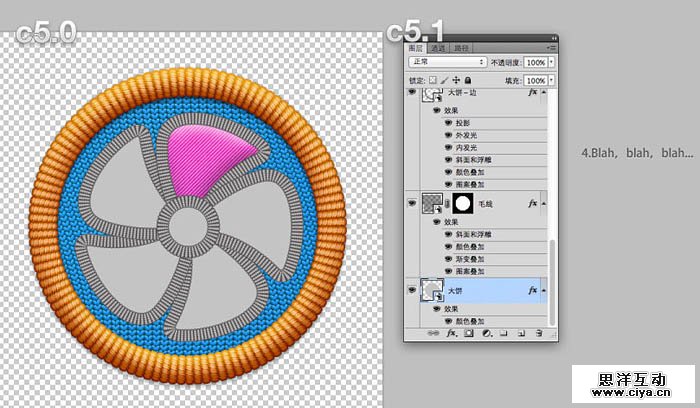Click the layers panel vertical scrollbar
Viewport: 700px width, 408px height.
coord(552,282)
